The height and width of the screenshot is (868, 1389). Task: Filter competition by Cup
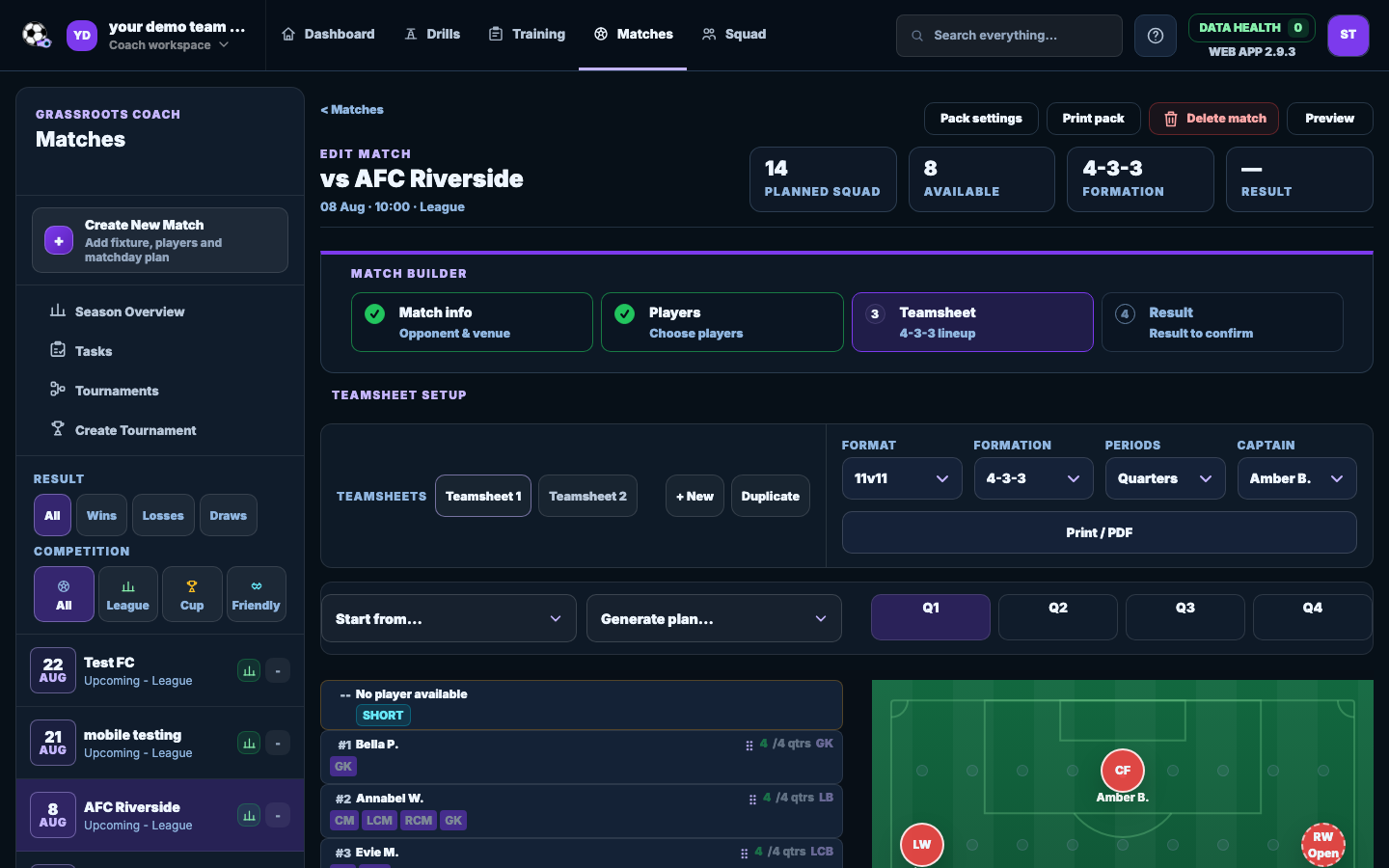(x=192, y=594)
